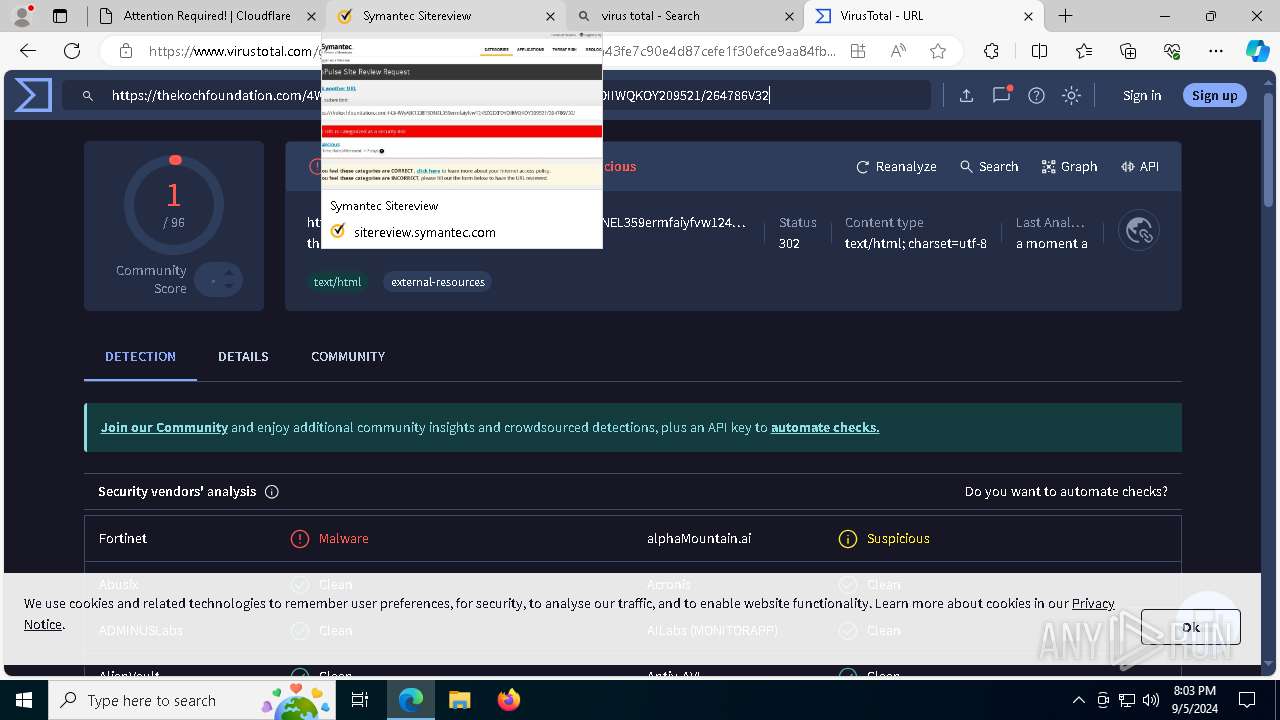The image size is (1280, 720).
Task: Open File Explorer from taskbar
Action: point(459,700)
